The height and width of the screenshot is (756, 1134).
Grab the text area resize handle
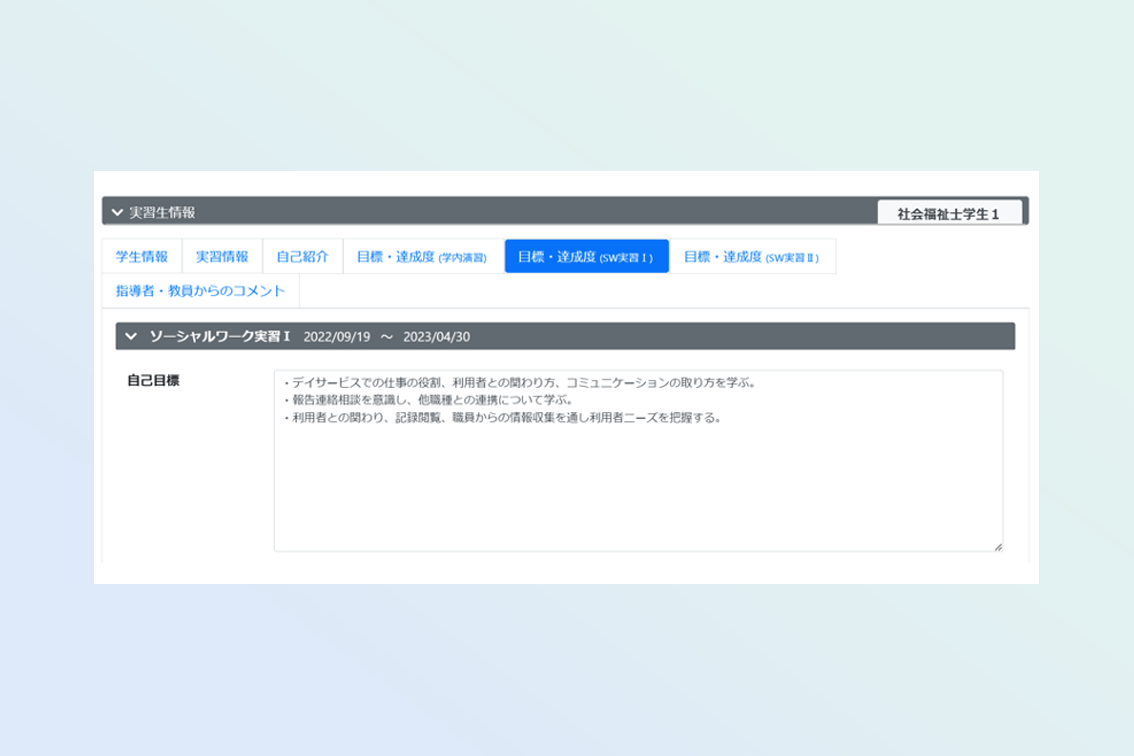pyautogui.click(x=997, y=546)
